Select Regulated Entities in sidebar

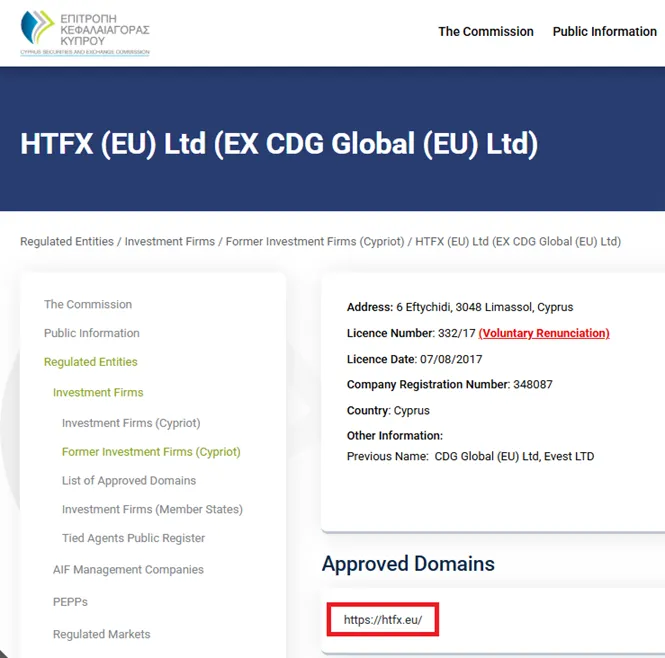coord(91,362)
